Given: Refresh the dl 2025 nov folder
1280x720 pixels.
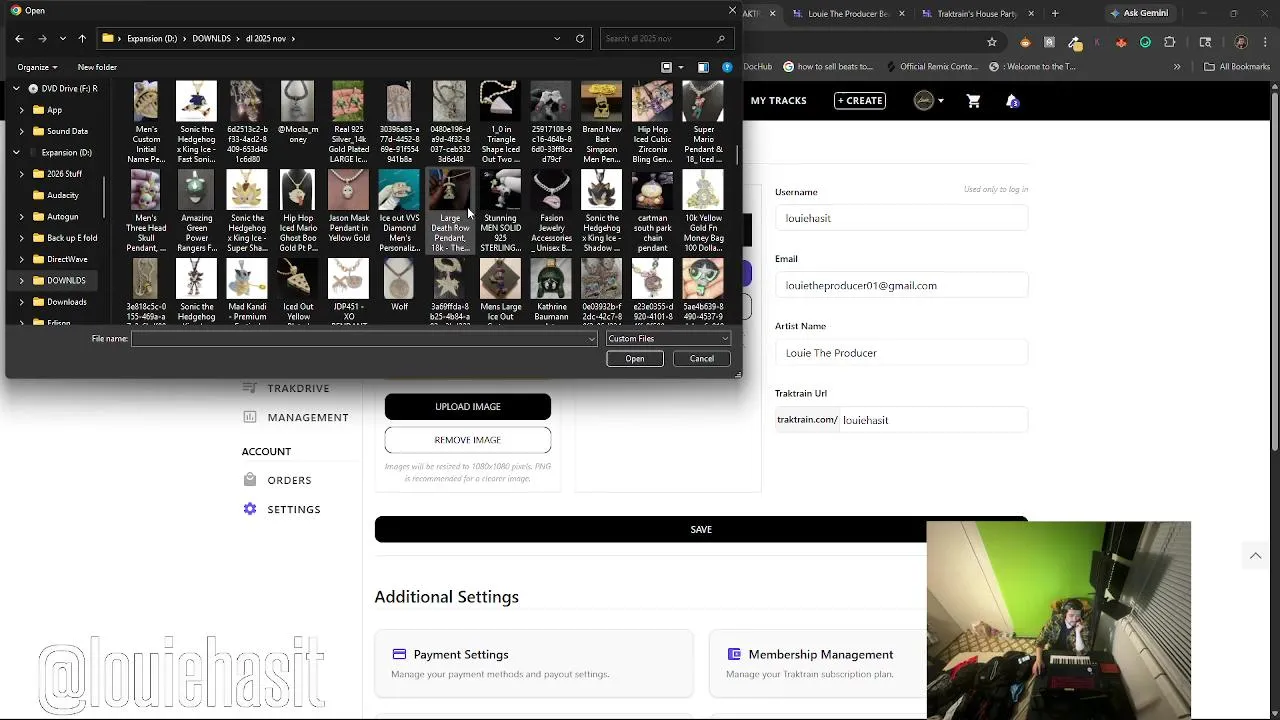Looking at the screenshot, I should pyautogui.click(x=580, y=38).
